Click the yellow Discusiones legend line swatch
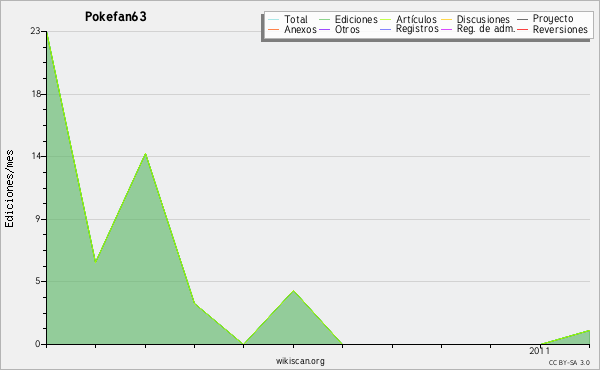This screenshot has height=370, width=600. pyautogui.click(x=447, y=19)
